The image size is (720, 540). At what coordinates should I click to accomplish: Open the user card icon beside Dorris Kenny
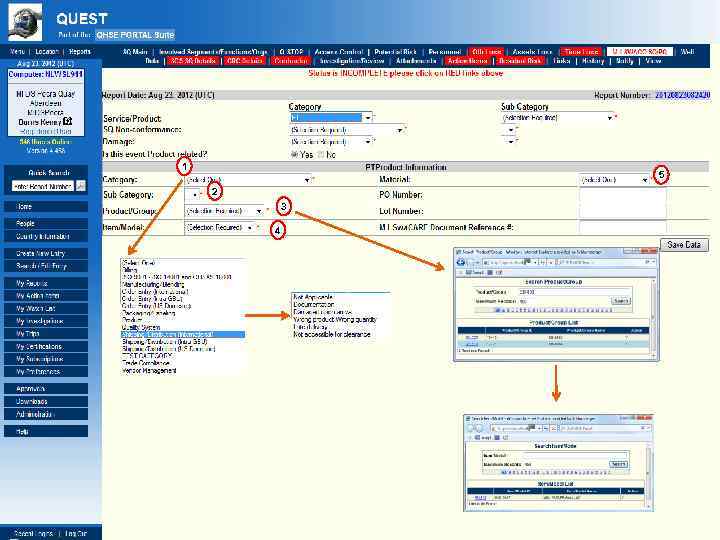click(68, 122)
